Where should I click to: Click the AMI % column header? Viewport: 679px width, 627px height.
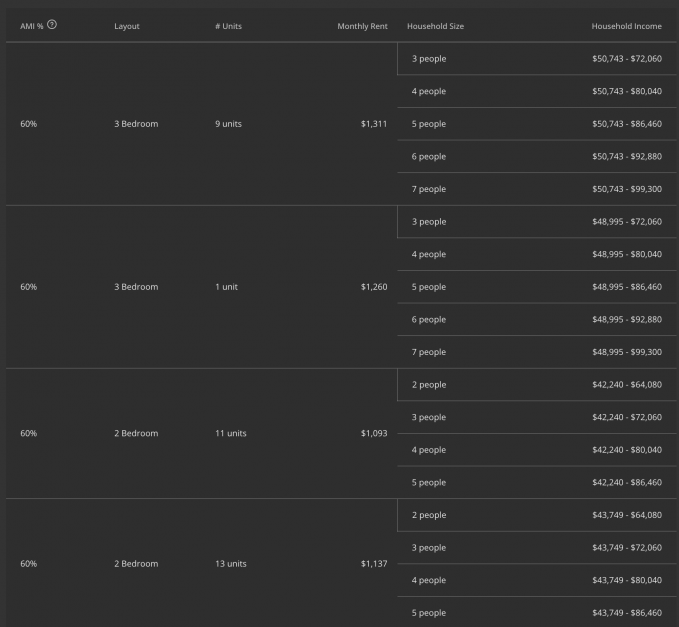tap(31, 26)
